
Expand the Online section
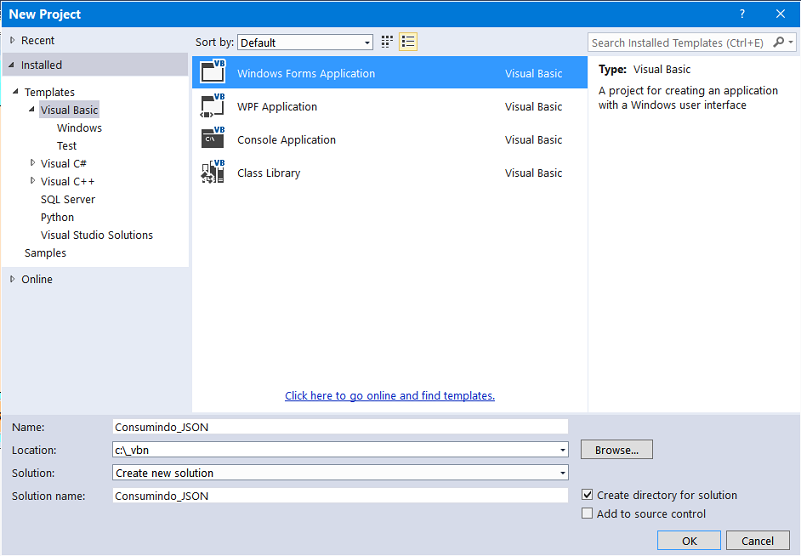pos(13,279)
